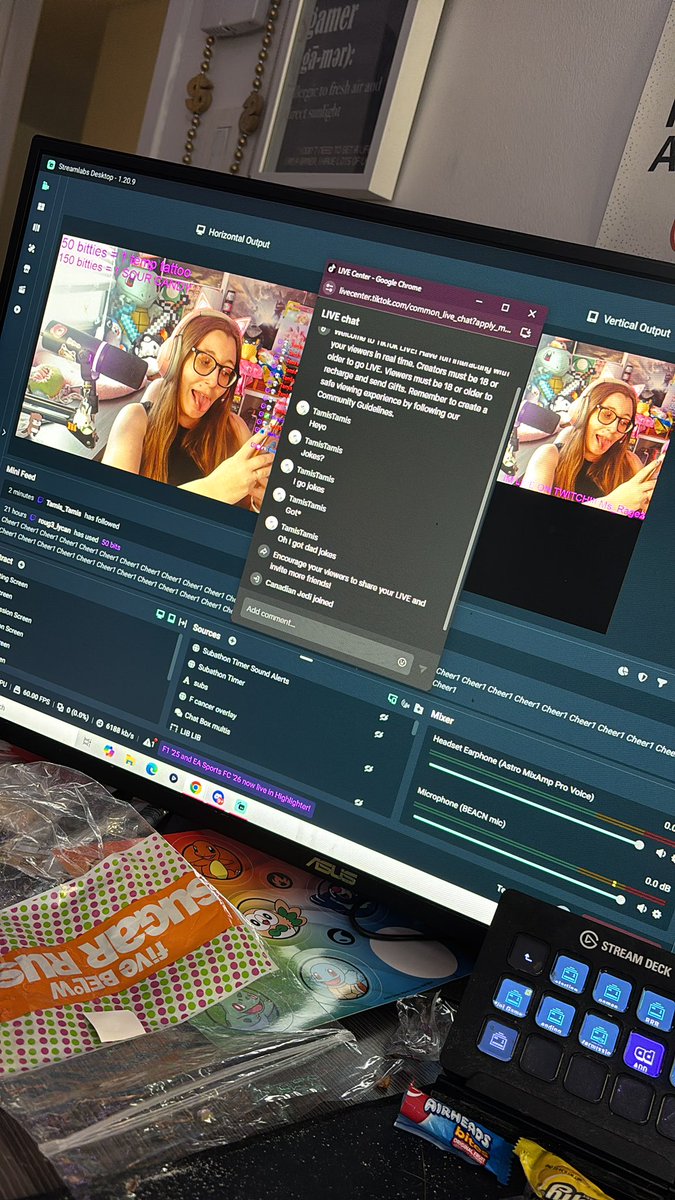Click the pie chart icon above Mixer

point(622,670)
